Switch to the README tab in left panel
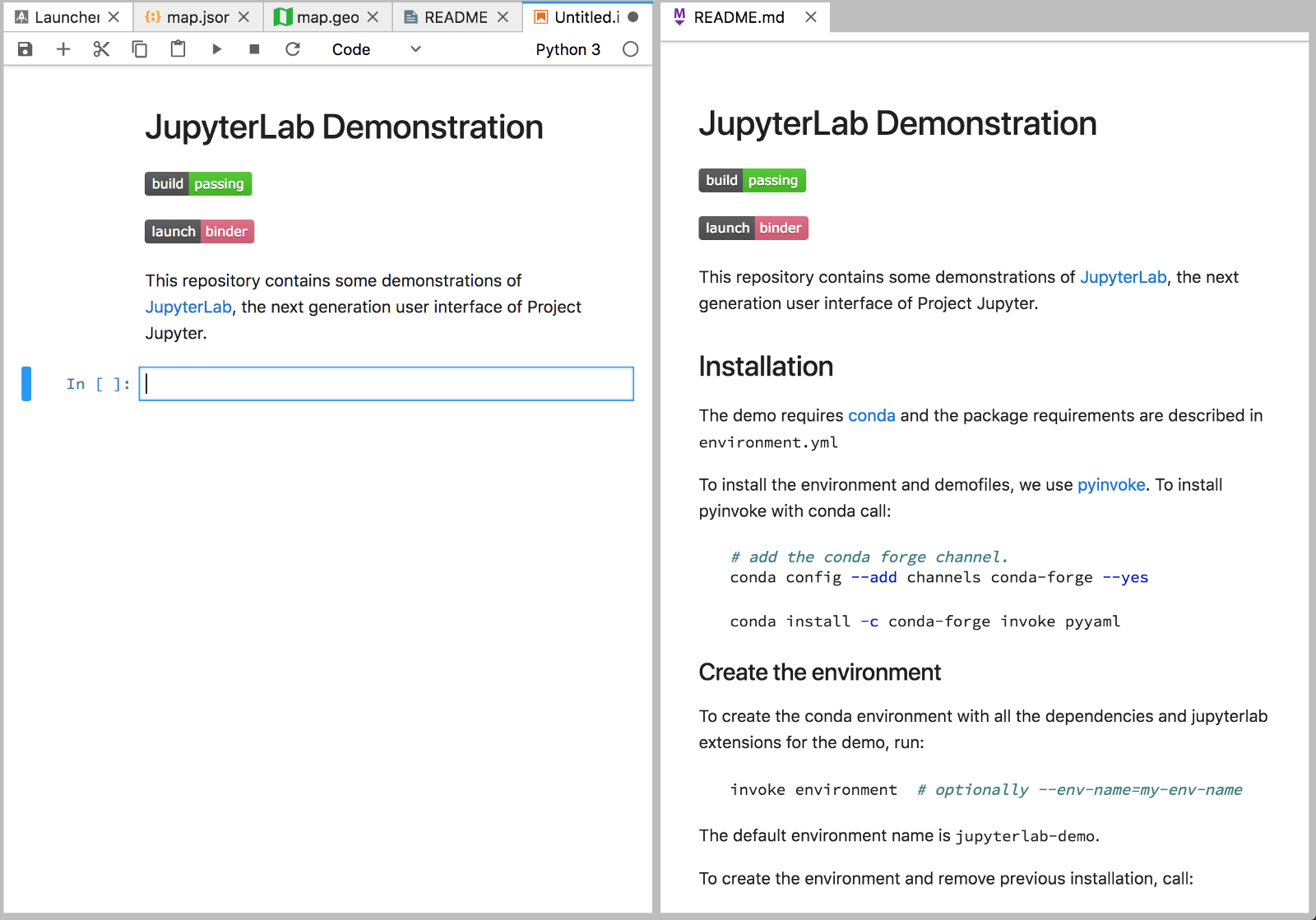The width and height of the screenshot is (1316, 920). pyautogui.click(x=456, y=17)
